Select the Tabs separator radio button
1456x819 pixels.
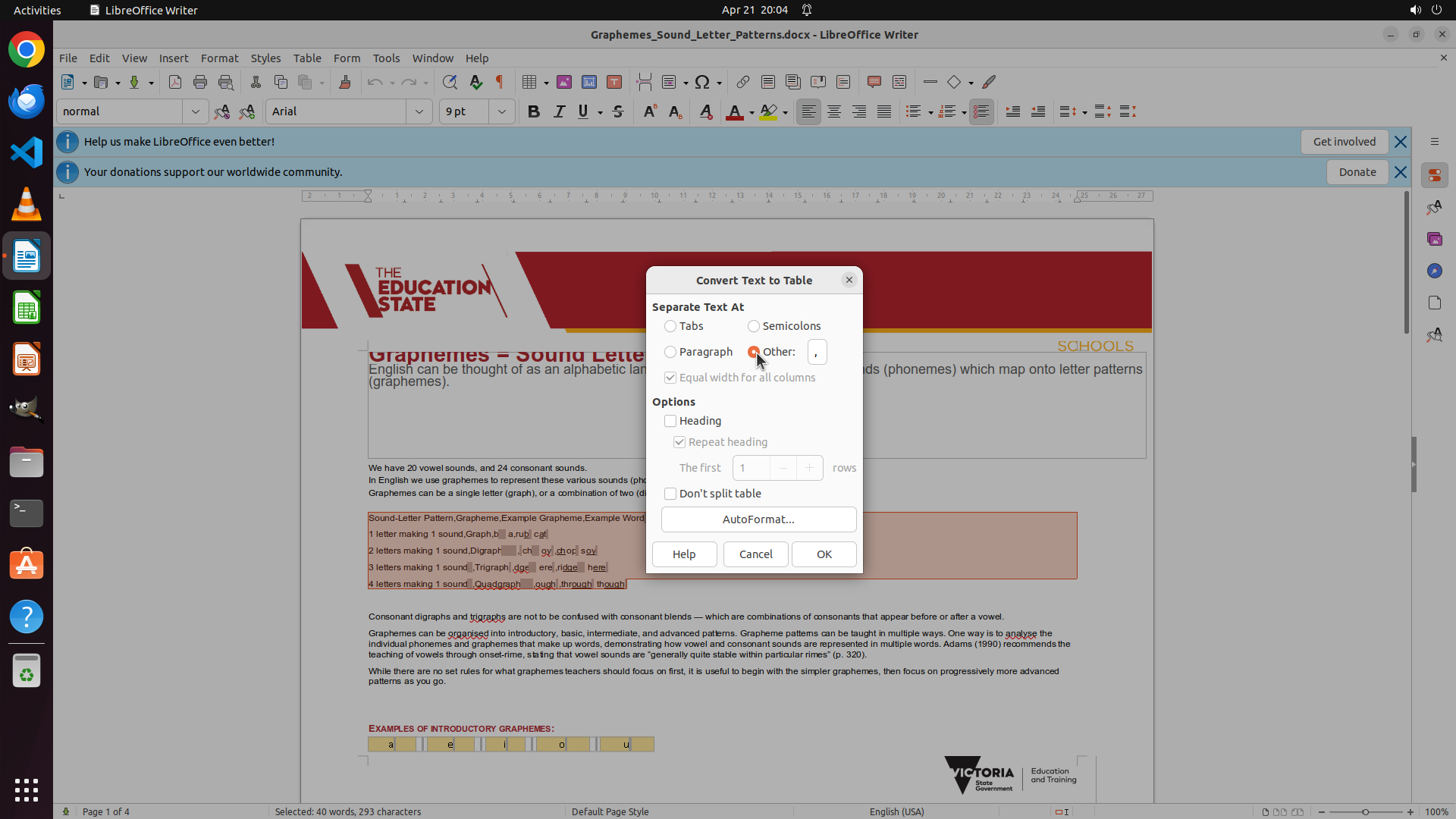[x=670, y=326]
